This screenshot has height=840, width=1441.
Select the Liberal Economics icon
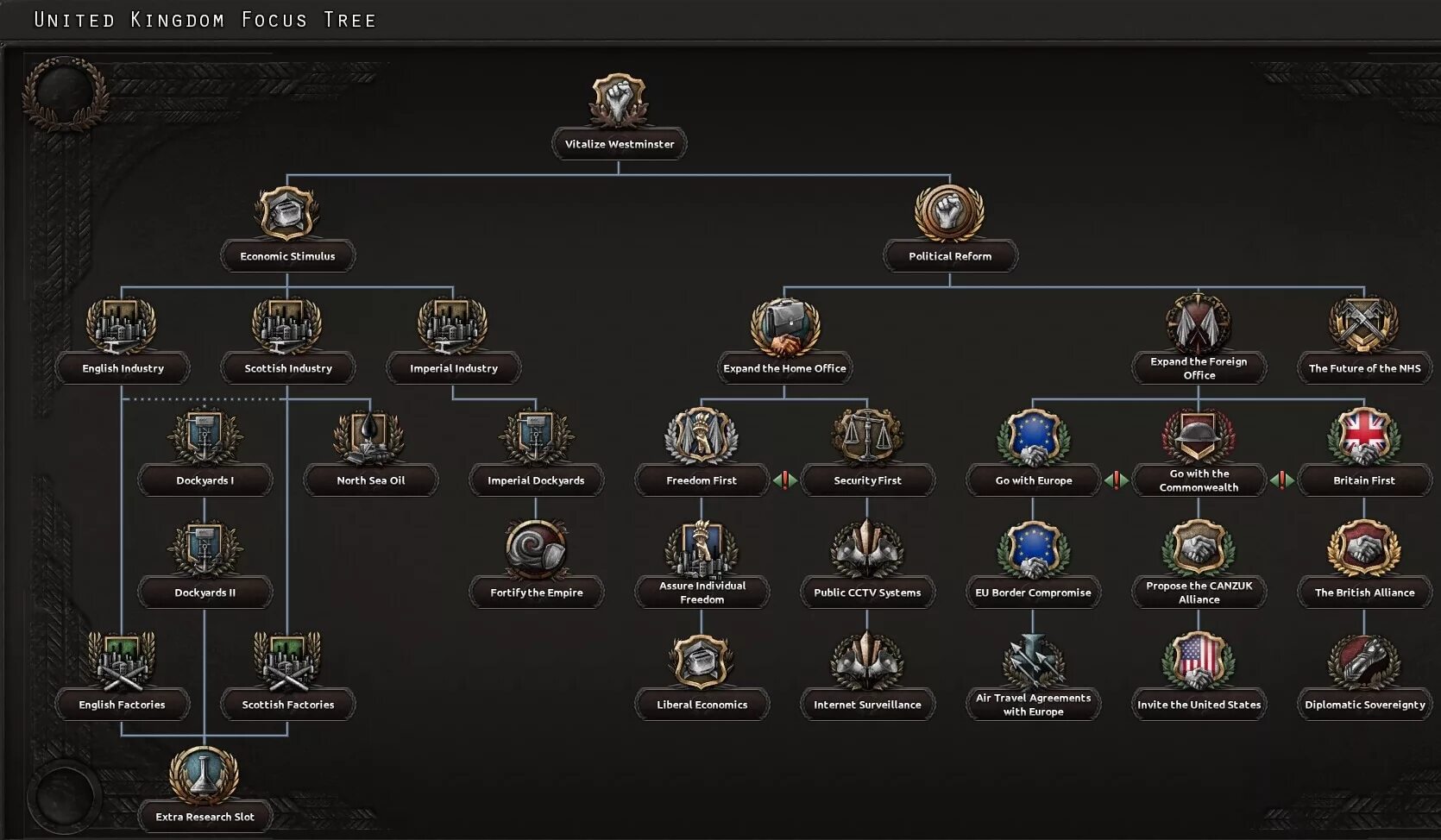pos(702,661)
